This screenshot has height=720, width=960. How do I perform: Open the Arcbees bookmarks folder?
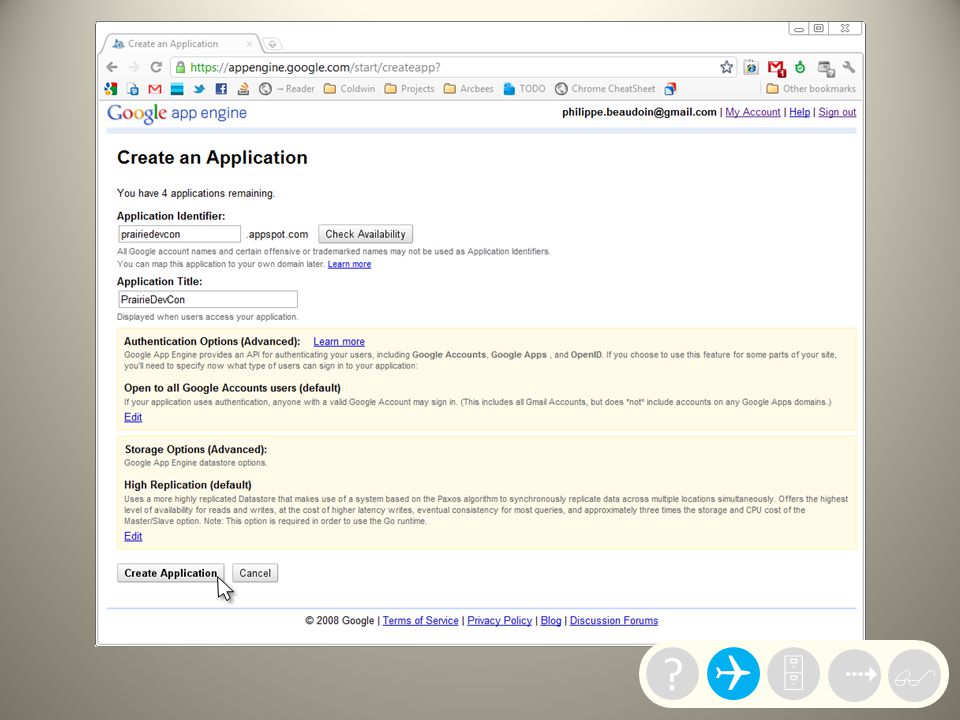(468, 89)
